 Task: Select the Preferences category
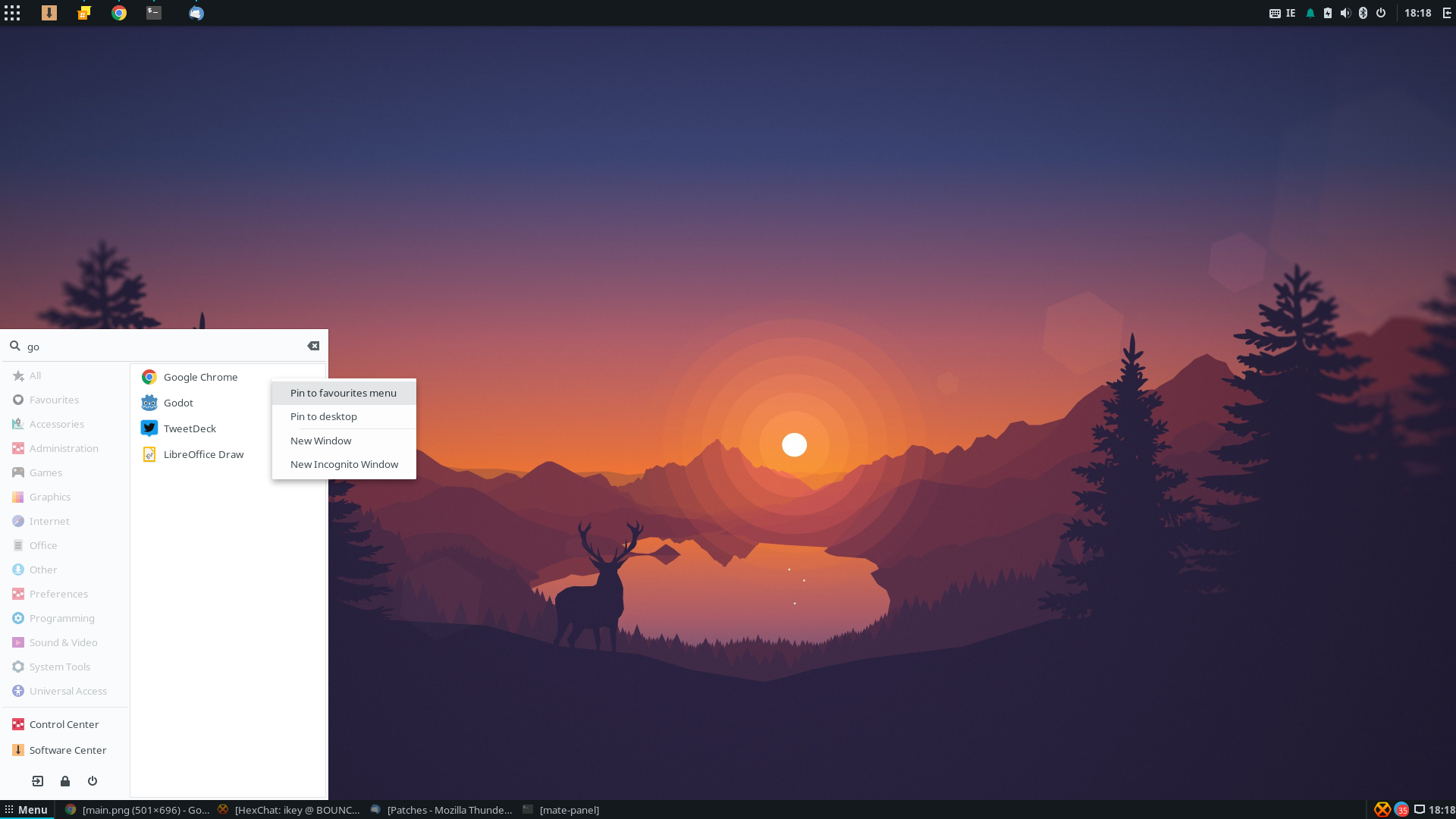pyautogui.click(x=65, y=594)
